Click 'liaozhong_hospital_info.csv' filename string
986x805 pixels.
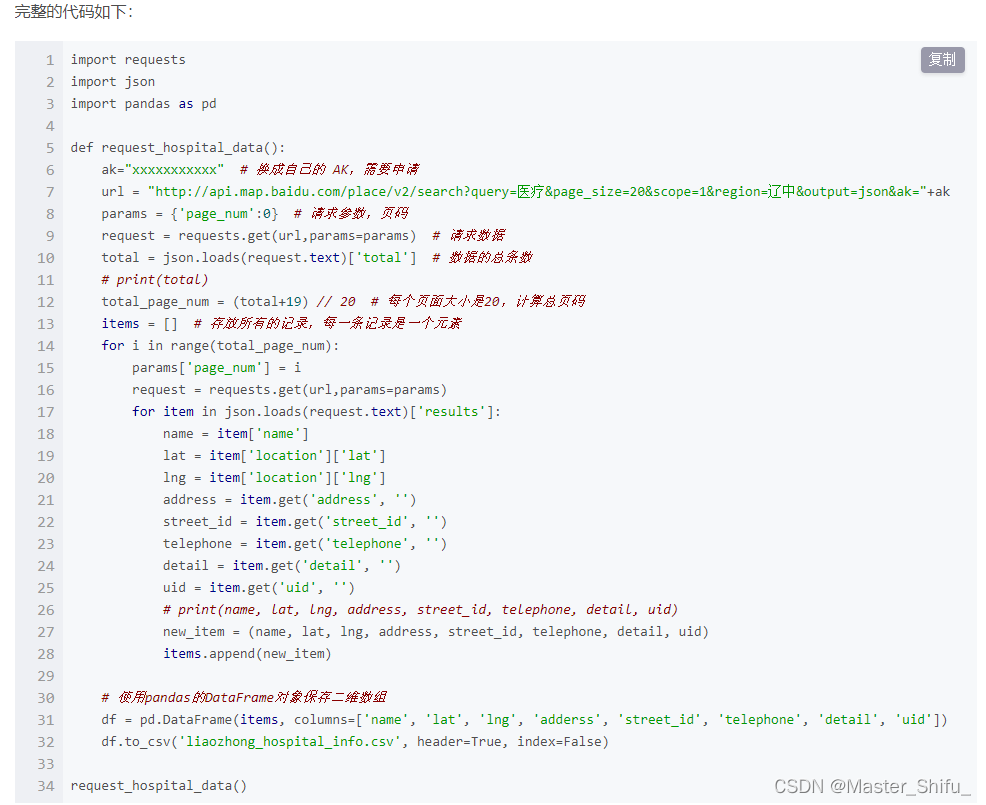pos(290,742)
